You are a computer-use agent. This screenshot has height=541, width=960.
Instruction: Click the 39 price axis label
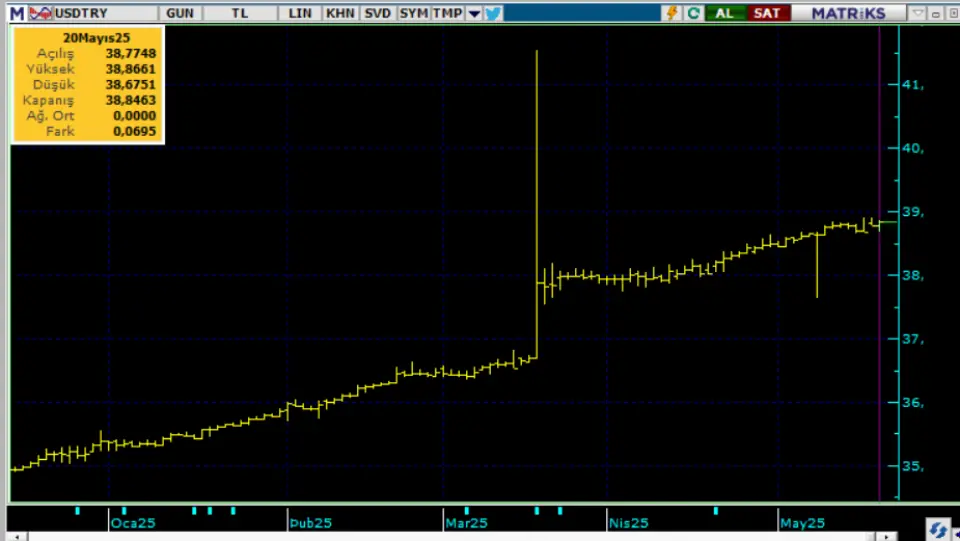point(913,212)
